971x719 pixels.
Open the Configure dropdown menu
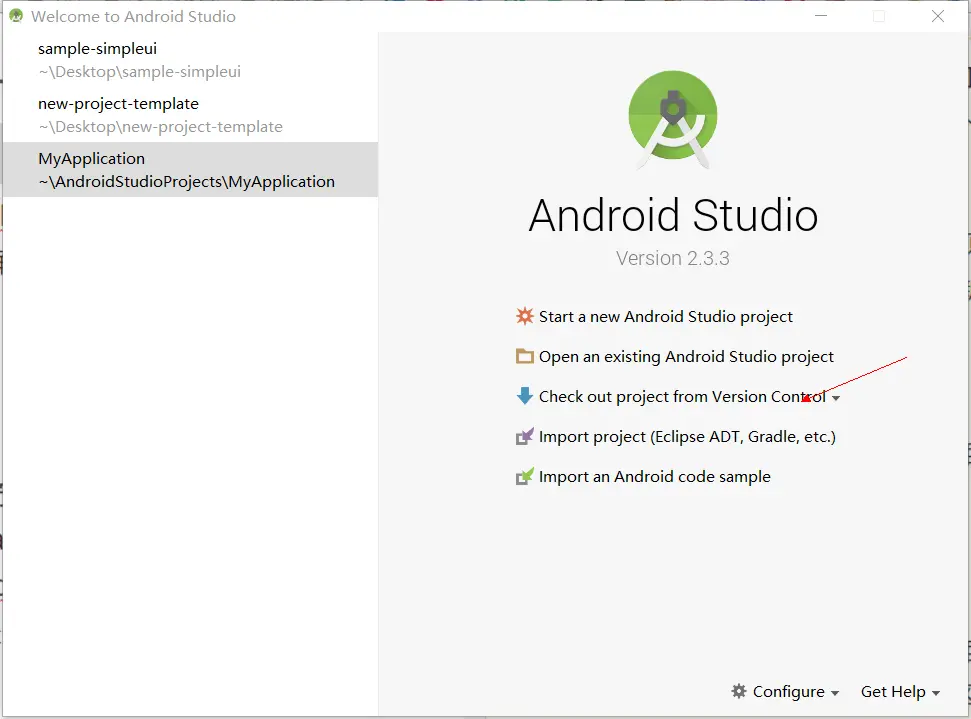click(785, 692)
